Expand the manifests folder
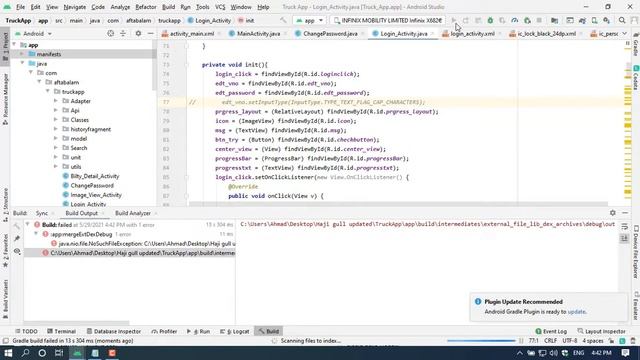Image resolution: width=640 pixels, height=360 pixels. pyautogui.click(x=22, y=54)
